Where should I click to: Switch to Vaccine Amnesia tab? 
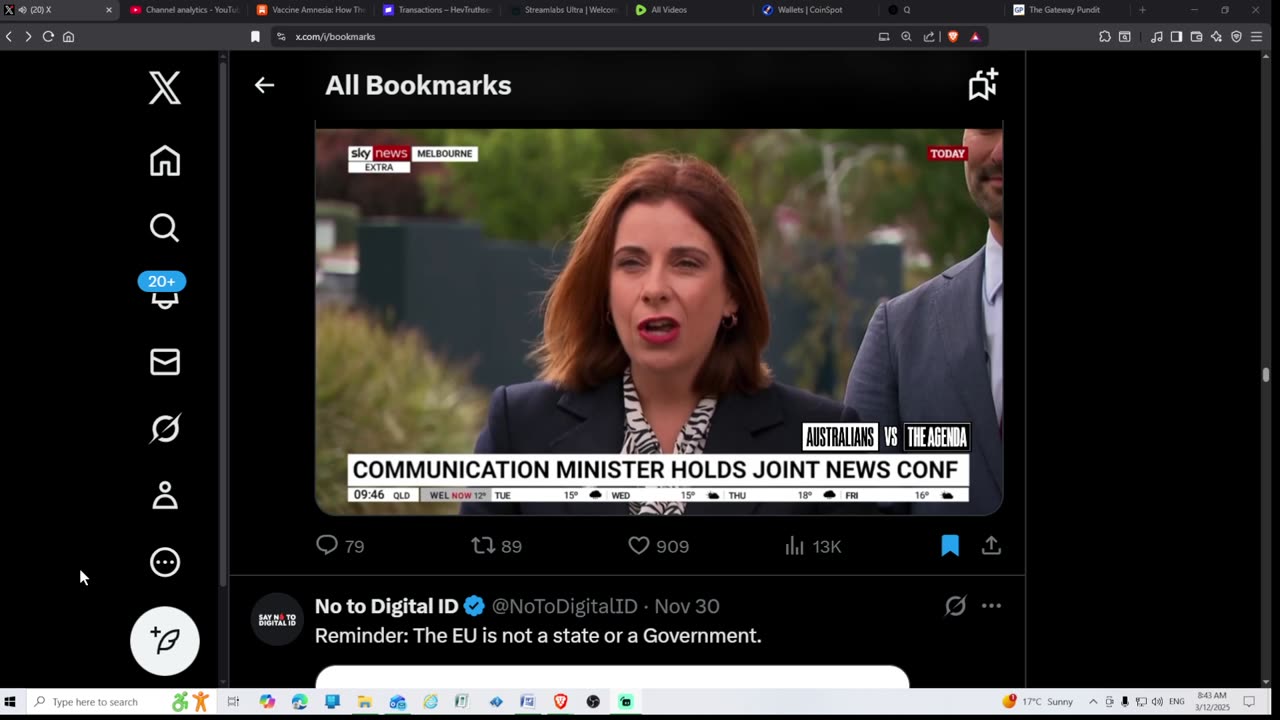point(311,10)
